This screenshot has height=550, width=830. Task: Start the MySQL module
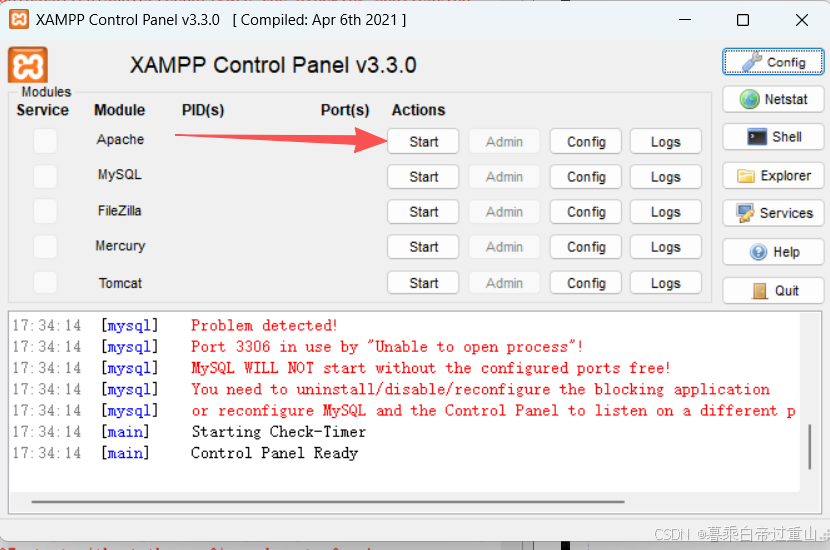pyautogui.click(x=423, y=177)
